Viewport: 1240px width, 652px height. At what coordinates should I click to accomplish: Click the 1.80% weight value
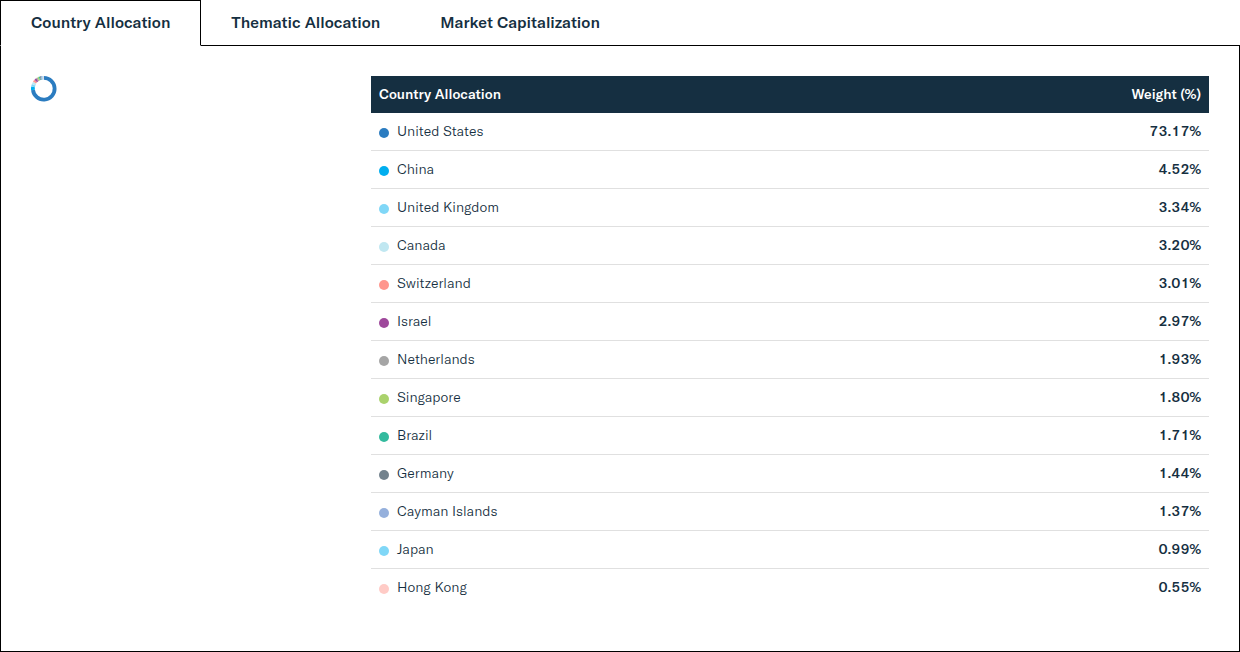point(1180,397)
